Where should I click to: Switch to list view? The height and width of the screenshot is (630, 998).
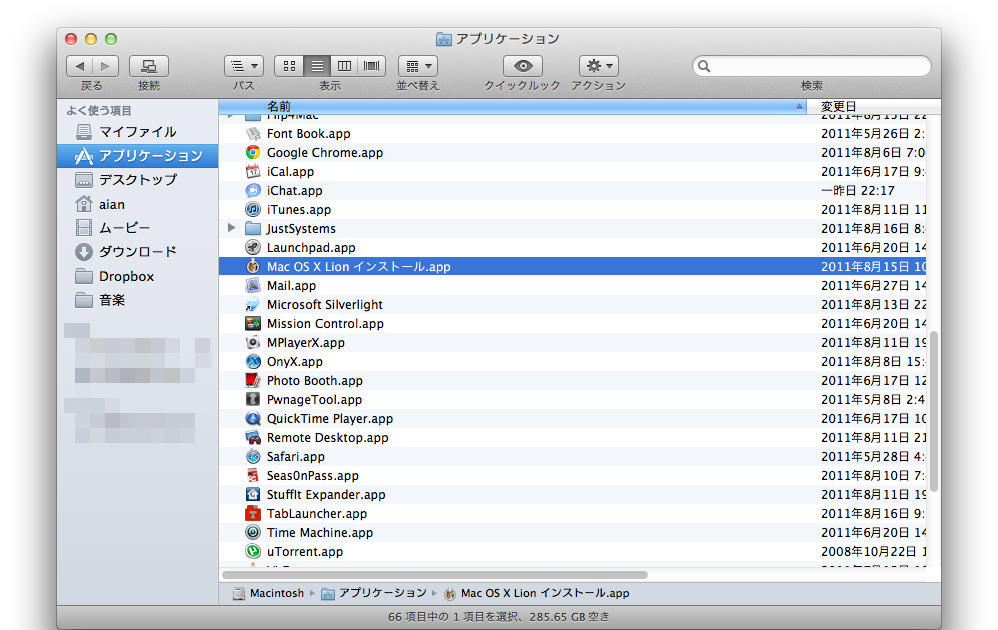pyautogui.click(x=317, y=66)
